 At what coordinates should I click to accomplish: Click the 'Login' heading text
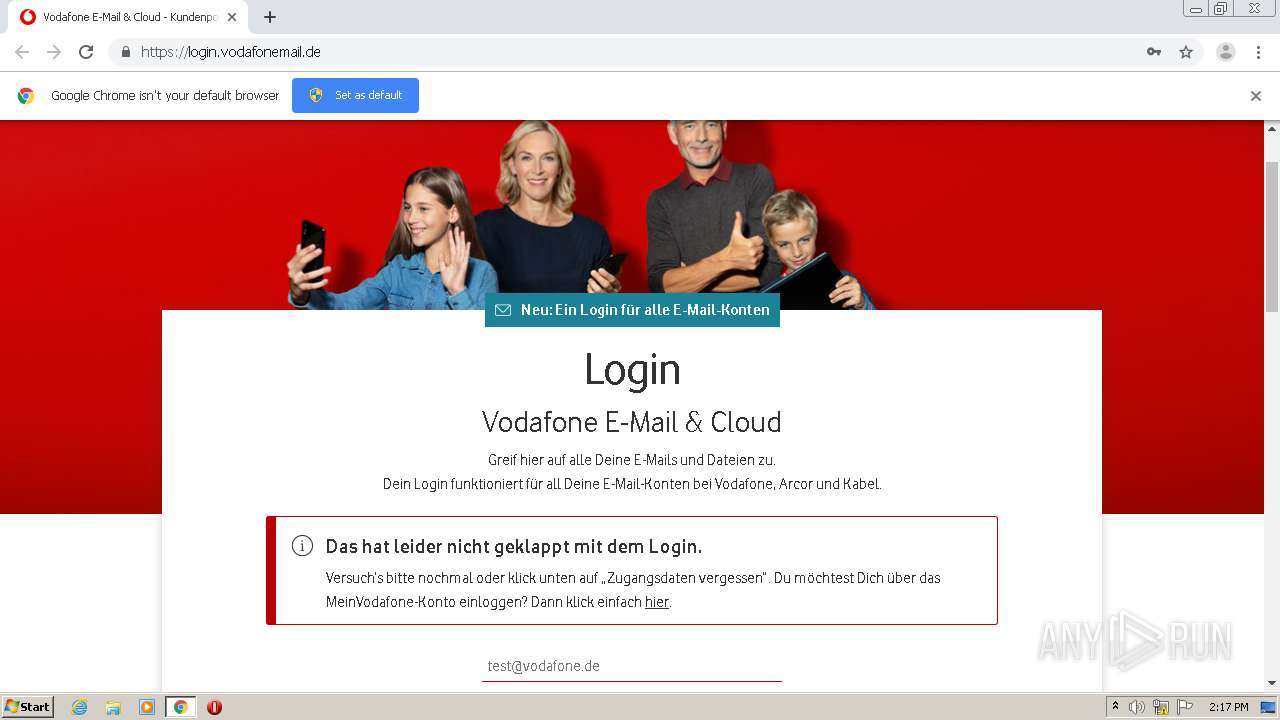(632, 369)
